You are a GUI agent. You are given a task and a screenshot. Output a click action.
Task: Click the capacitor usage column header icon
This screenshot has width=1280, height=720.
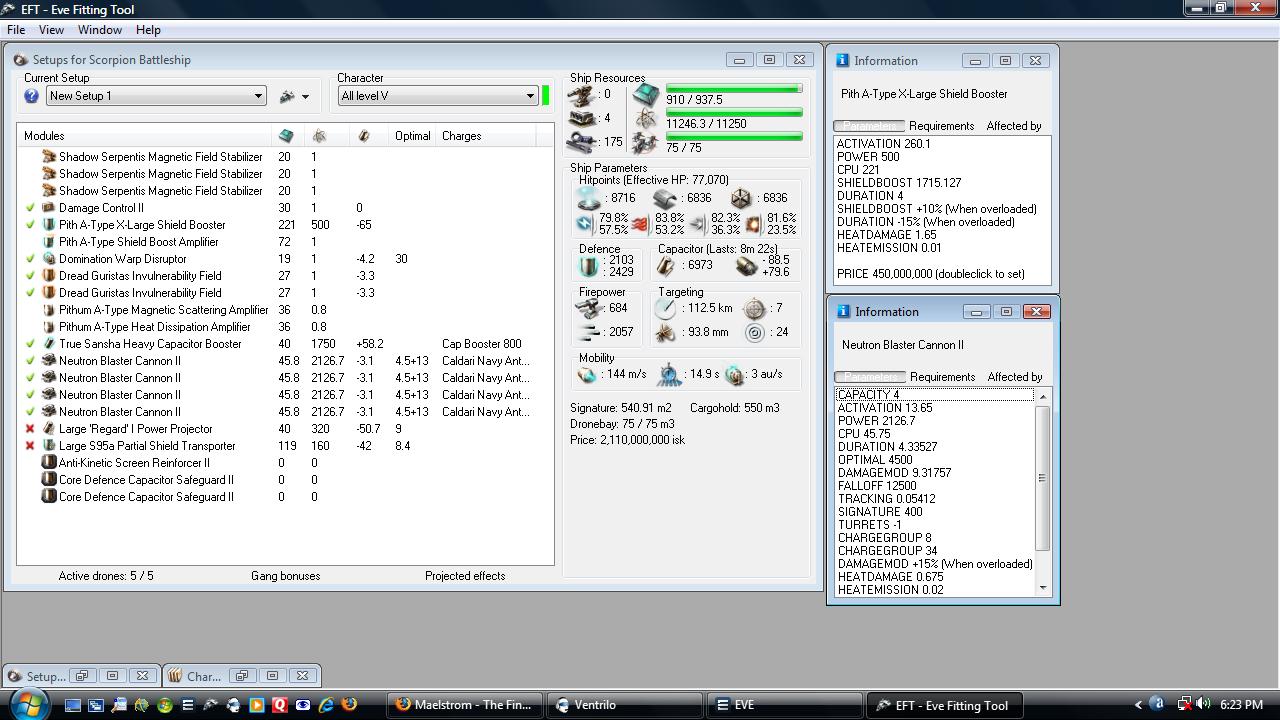point(363,136)
